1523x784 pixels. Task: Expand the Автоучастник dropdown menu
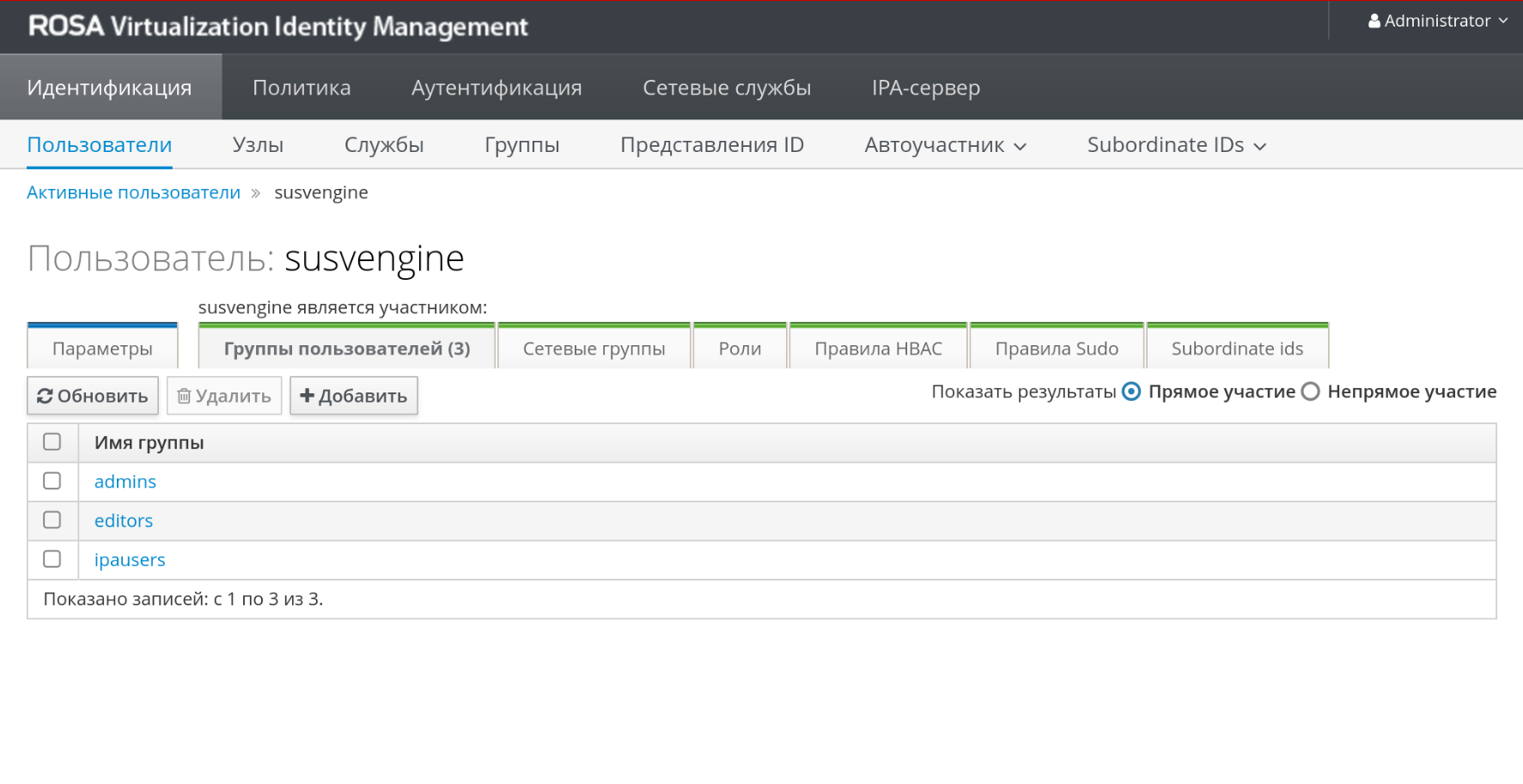point(945,145)
